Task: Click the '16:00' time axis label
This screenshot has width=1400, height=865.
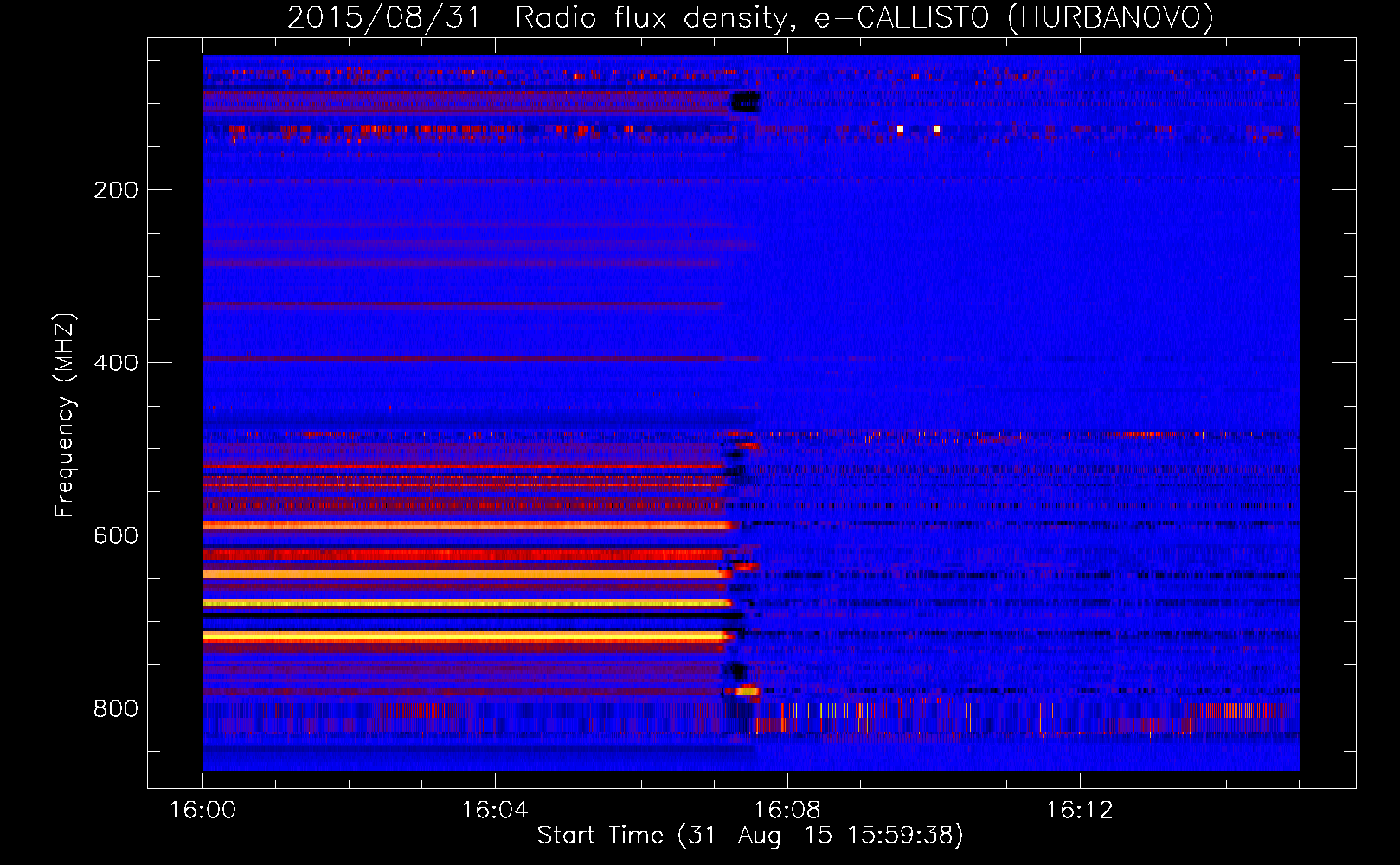Action: pyautogui.click(x=202, y=811)
